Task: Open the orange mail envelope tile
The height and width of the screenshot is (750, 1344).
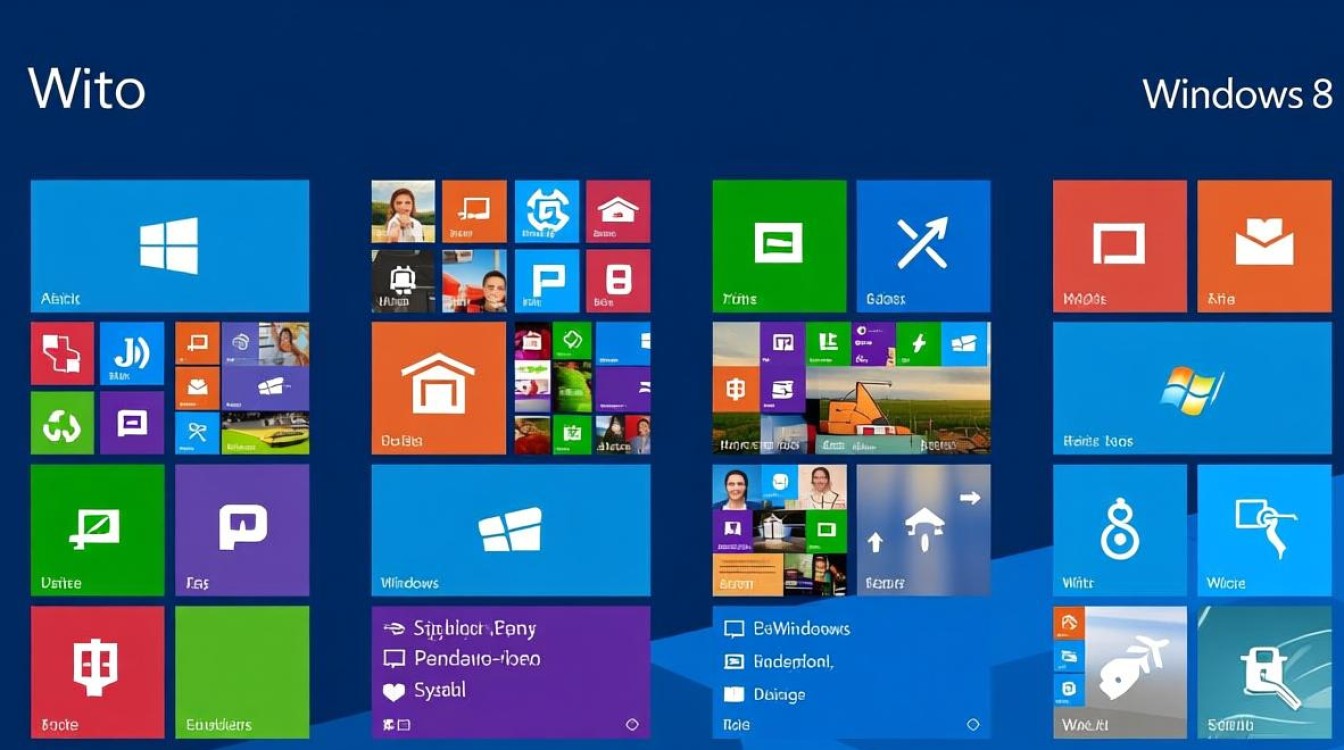Action: coord(1264,243)
